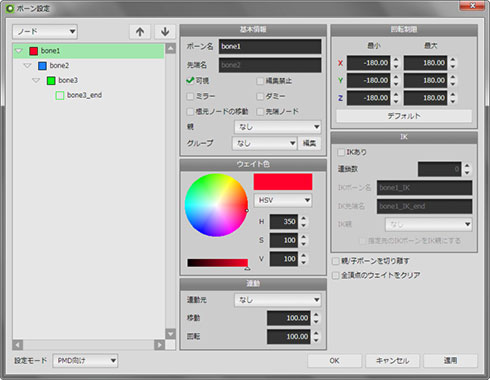
Task: Click the IKボーン名 field bone1_IK
Action: (x=425, y=188)
